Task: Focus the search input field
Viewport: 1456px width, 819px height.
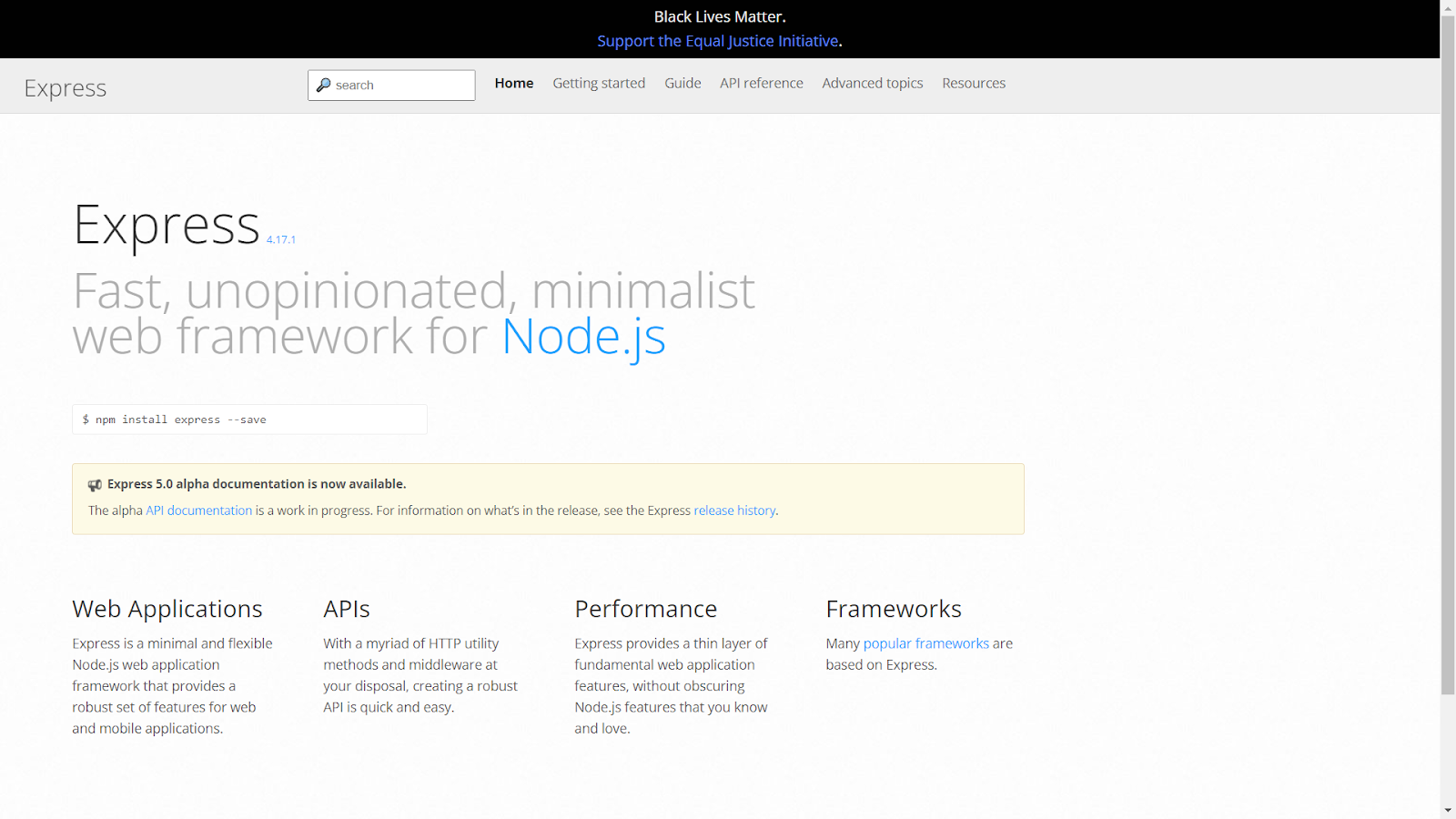Action: click(391, 86)
